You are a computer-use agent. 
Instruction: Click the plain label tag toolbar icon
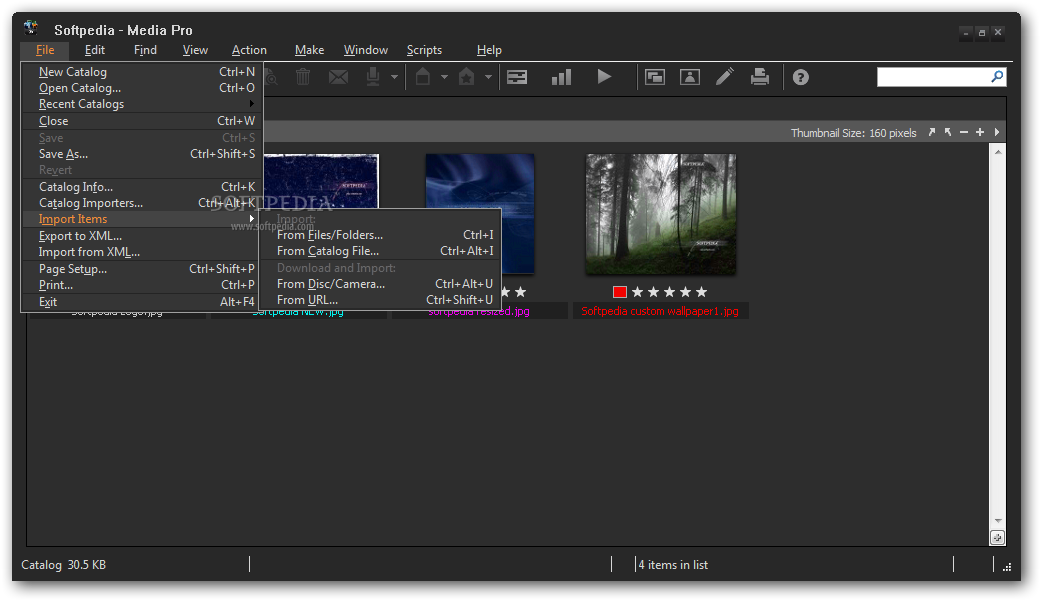(423, 77)
